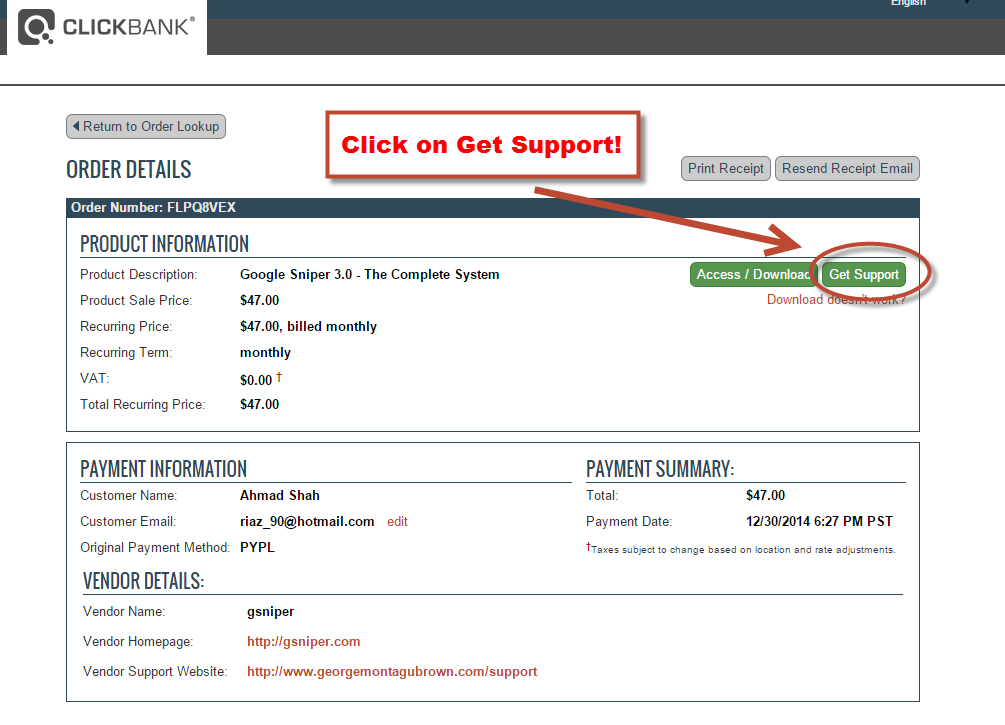
Task: Click the Payment Summary Total $47.00
Action: click(765, 496)
